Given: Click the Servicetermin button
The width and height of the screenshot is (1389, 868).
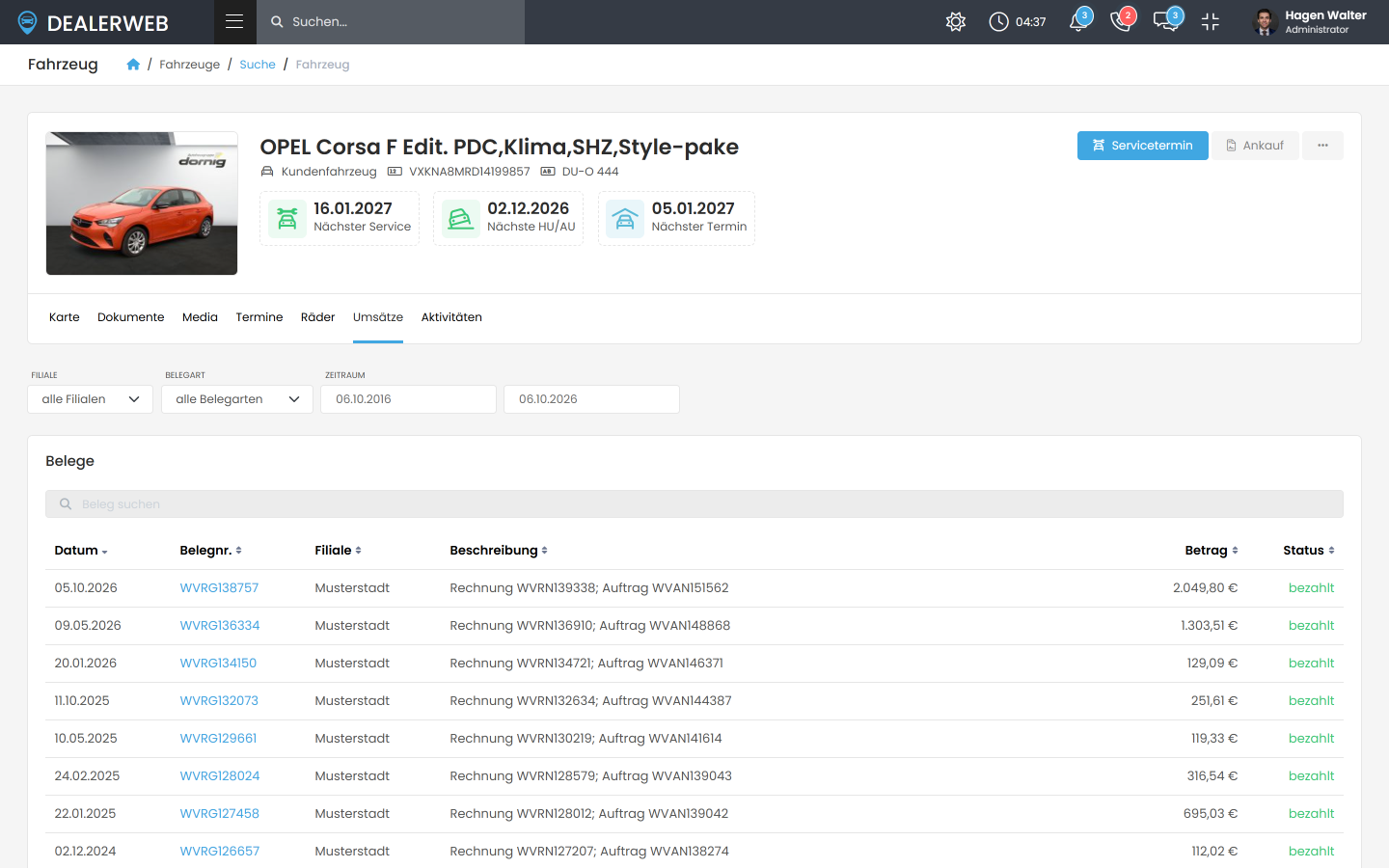Looking at the screenshot, I should click(1143, 146).
